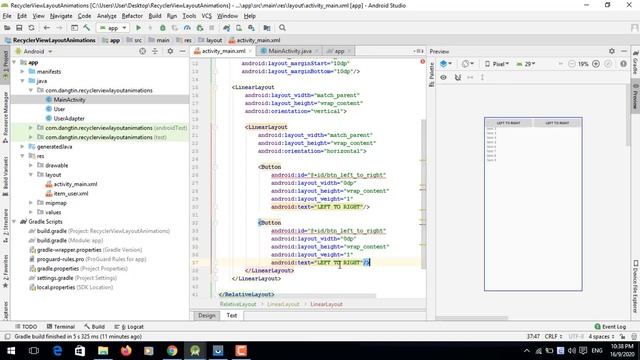Open the orientation dropdown in preview
This screenshot has width=640, height=360.
pyautogui.click(x=468, y=64)
